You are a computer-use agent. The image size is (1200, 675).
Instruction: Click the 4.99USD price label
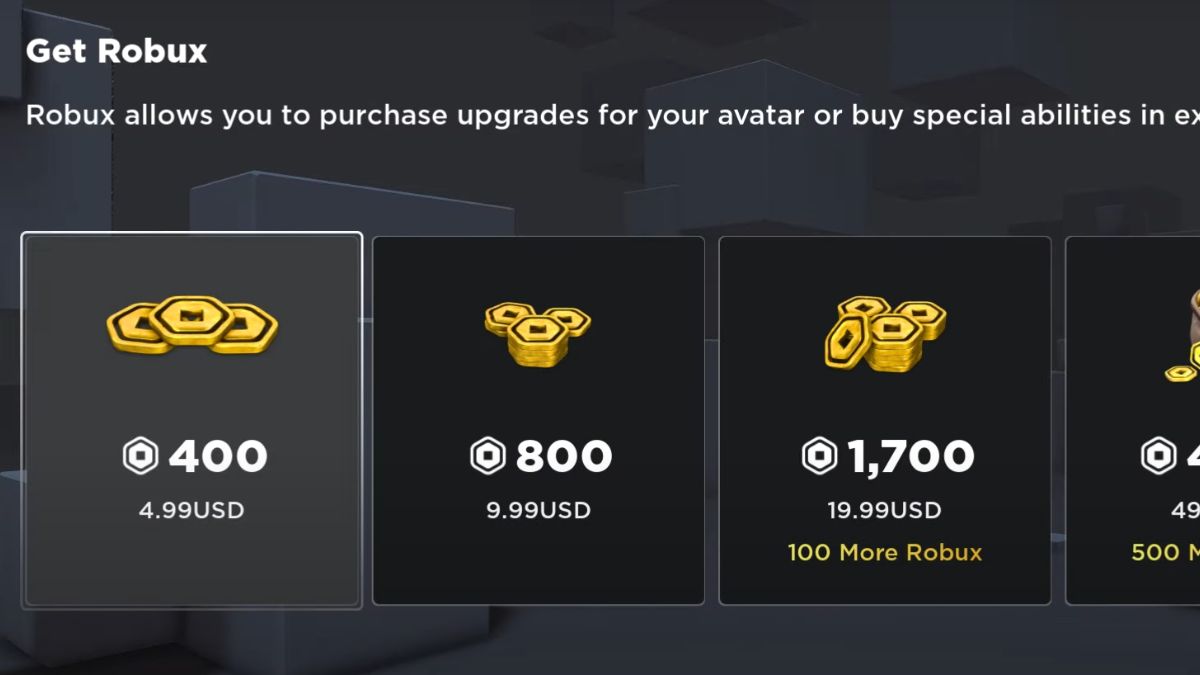tap(192, 509)
